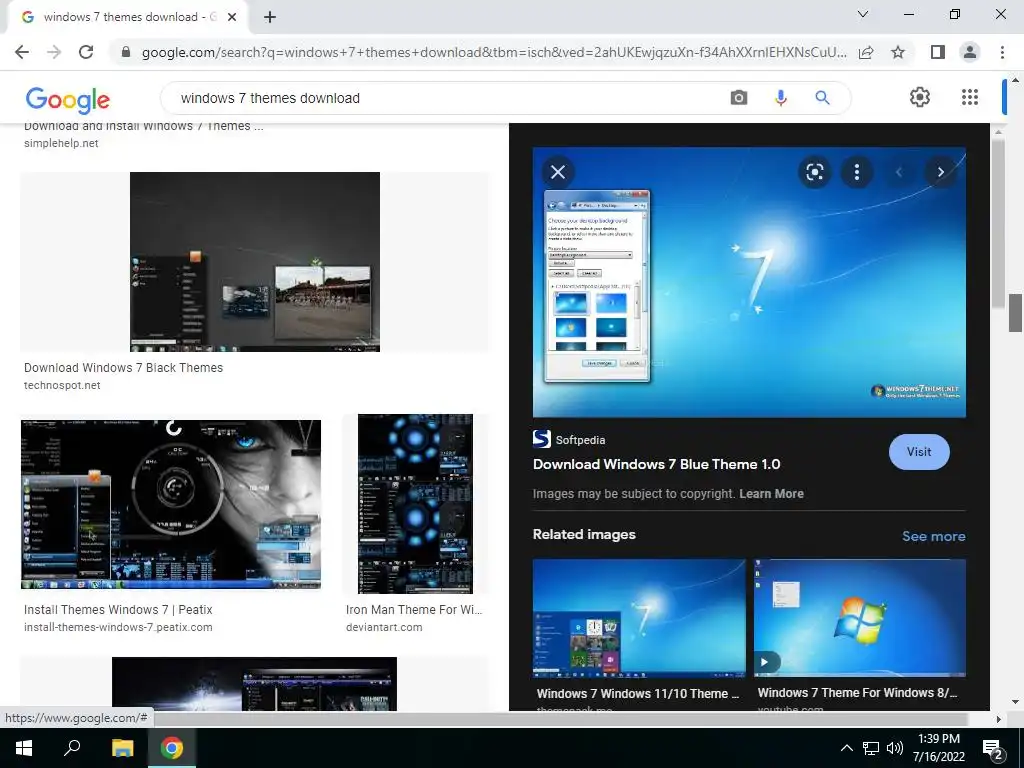Open a new browser tab
This screenshot has width=1024, height=768.
pos(270,18)
